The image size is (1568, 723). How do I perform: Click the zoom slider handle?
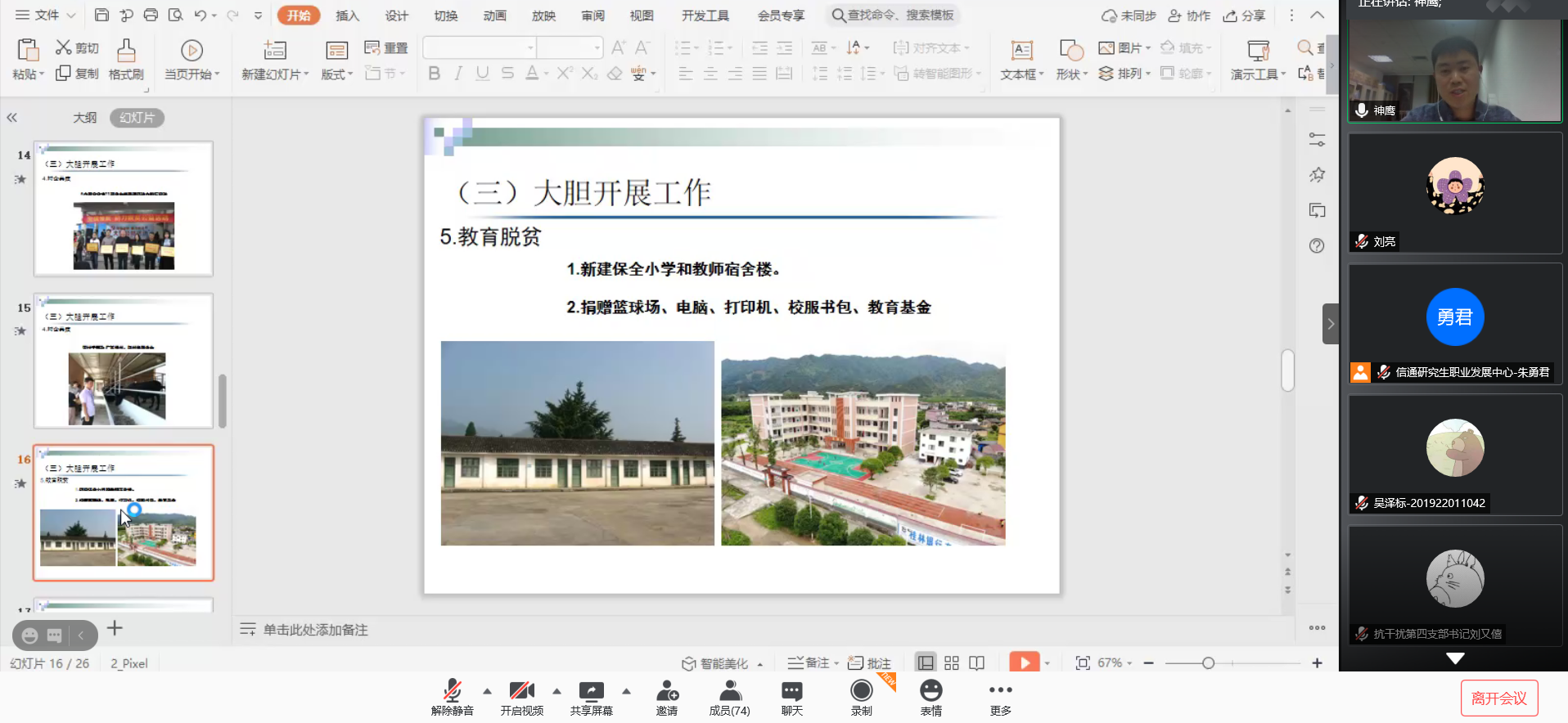[1208, 663]
